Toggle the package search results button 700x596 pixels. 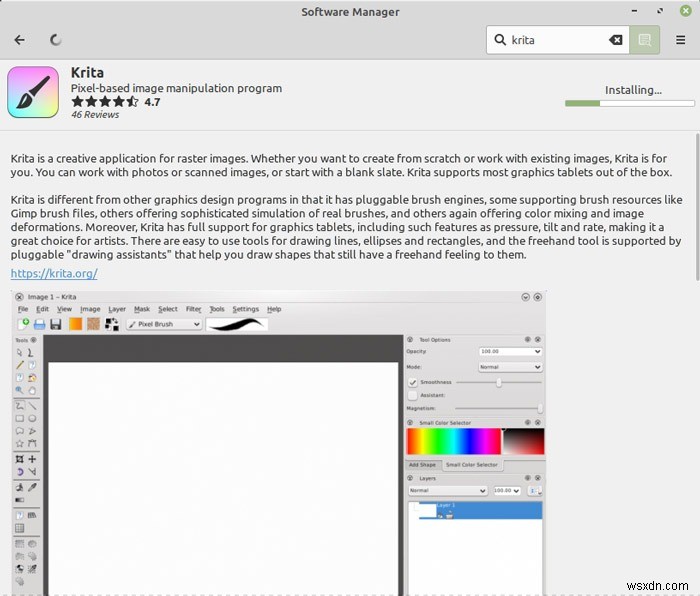point(644,40)
